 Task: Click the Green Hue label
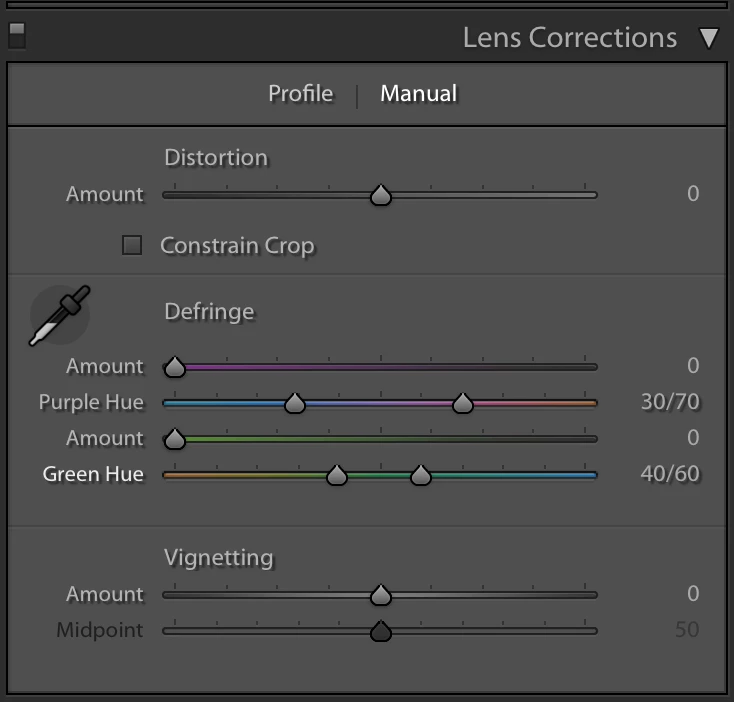coord(93,475)
